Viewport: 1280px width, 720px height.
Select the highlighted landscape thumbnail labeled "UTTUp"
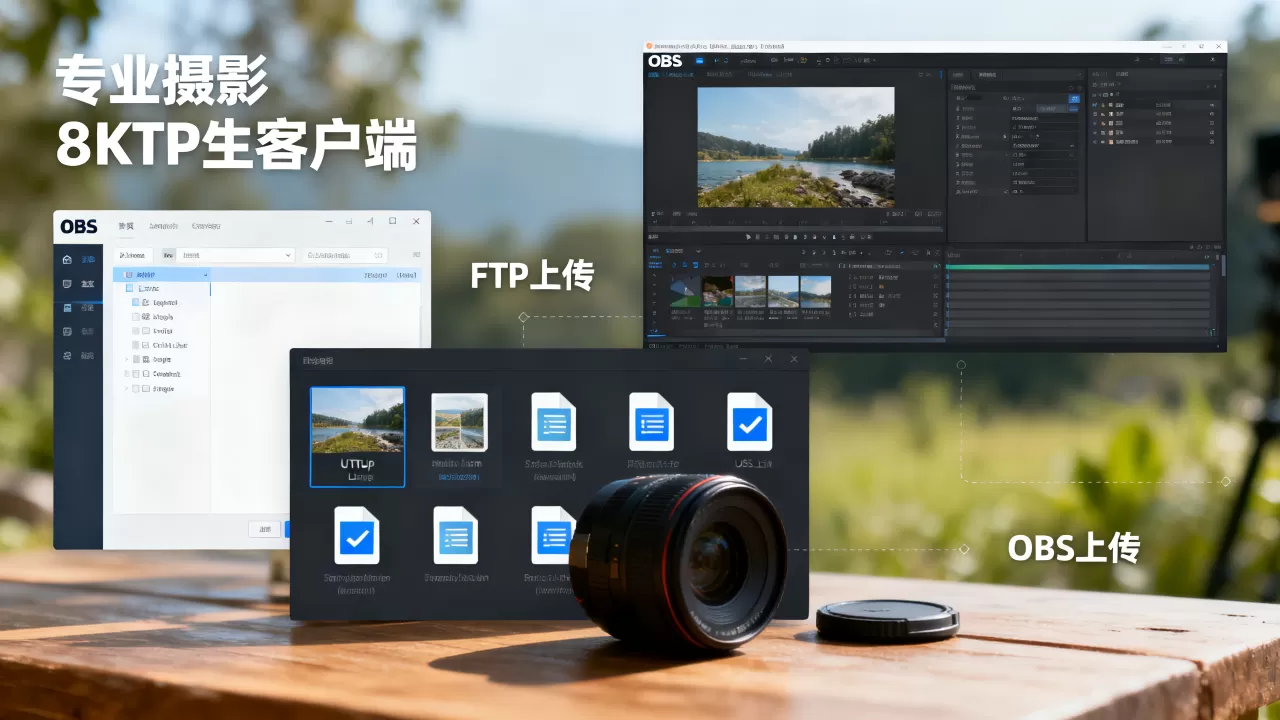tap(357, 437)
